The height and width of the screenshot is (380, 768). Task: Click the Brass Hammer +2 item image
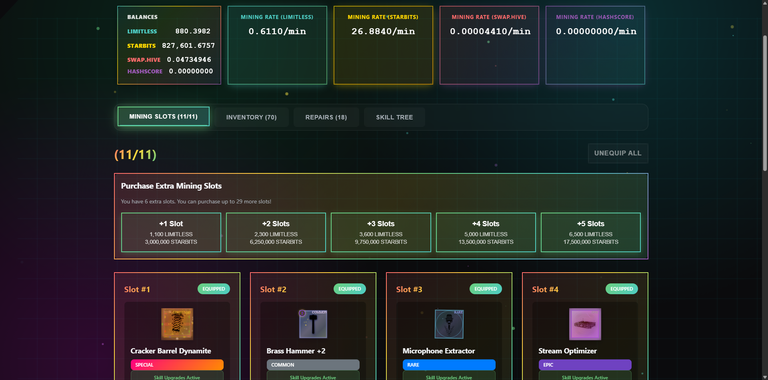313,324
